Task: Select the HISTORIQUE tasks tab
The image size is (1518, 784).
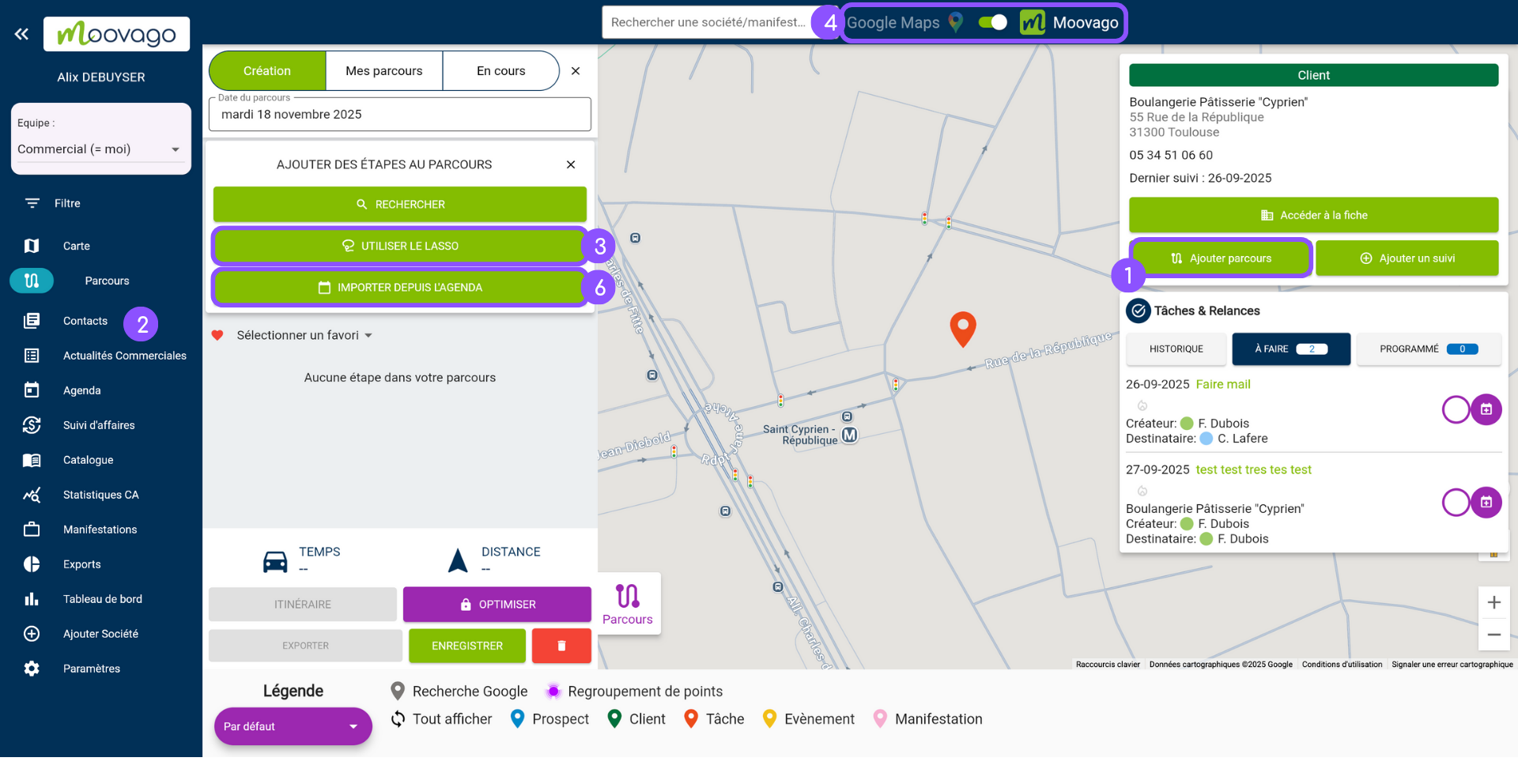Action: (x=1176, y=349)
